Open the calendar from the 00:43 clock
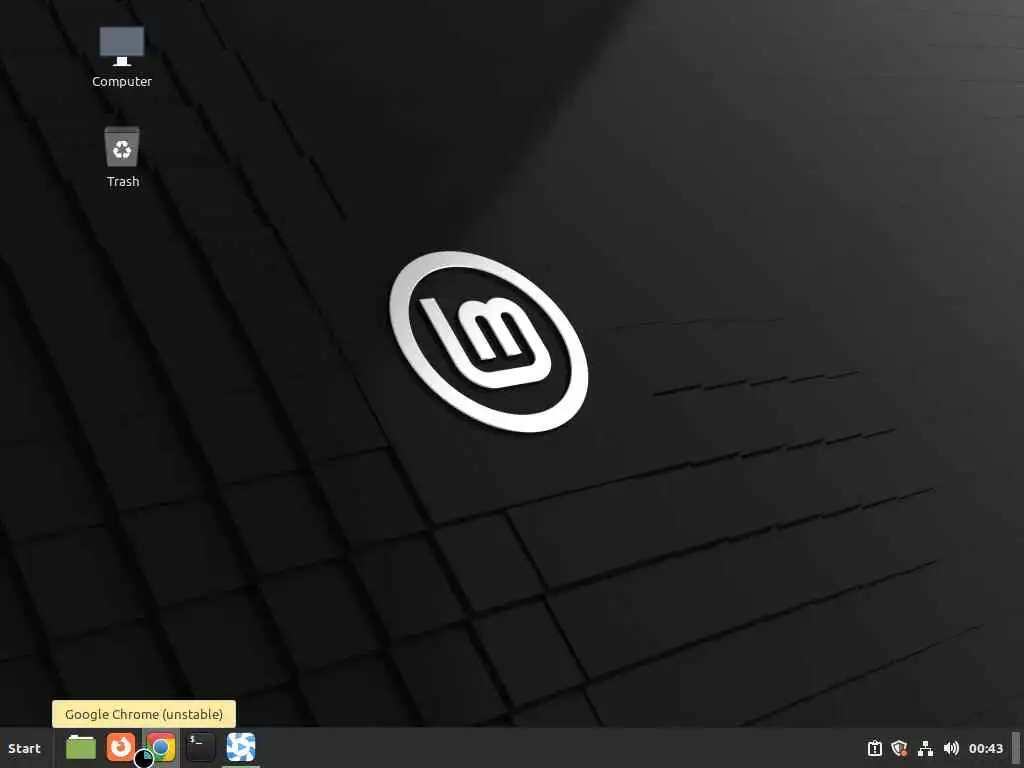 tap(986, 748)
